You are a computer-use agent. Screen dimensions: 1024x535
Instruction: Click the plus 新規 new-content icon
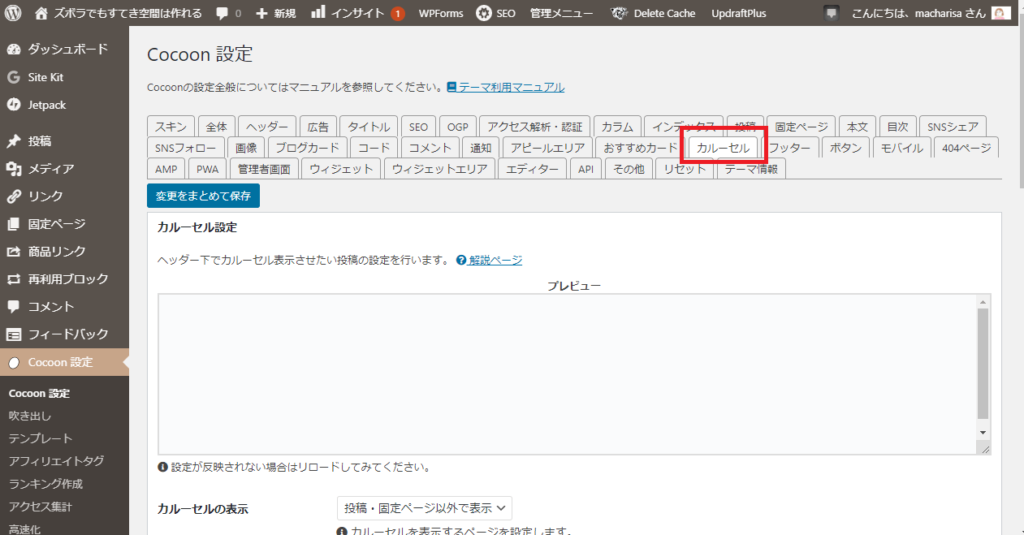coord(262,13)
